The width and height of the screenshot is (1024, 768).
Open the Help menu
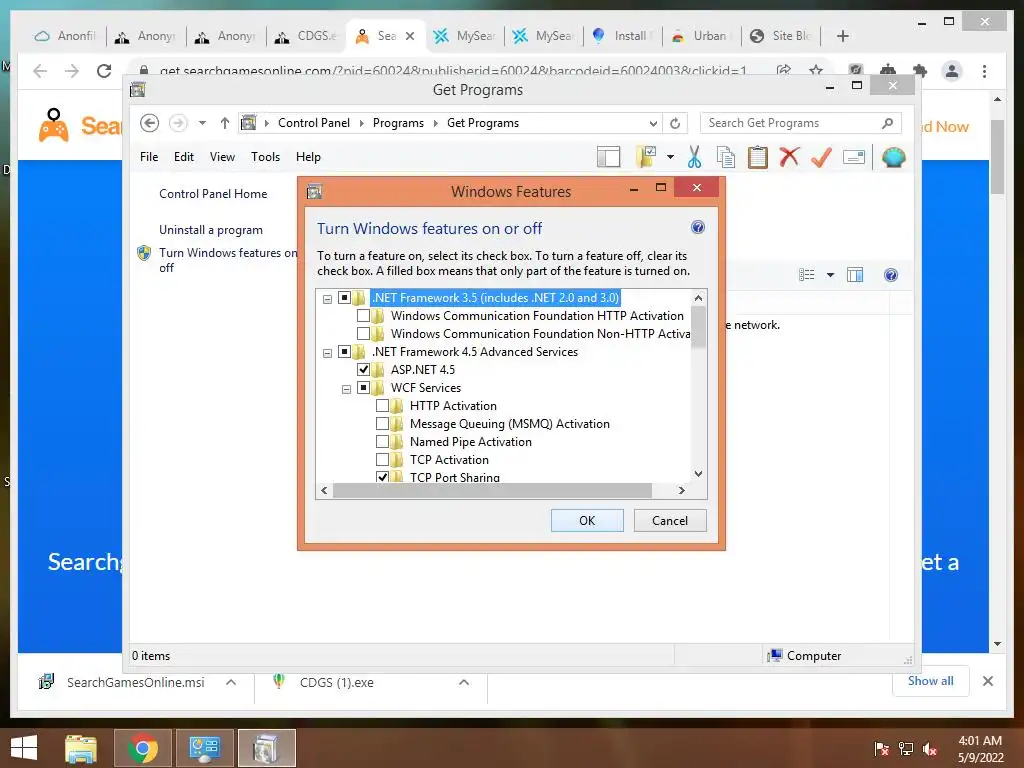tap(308, 157)
